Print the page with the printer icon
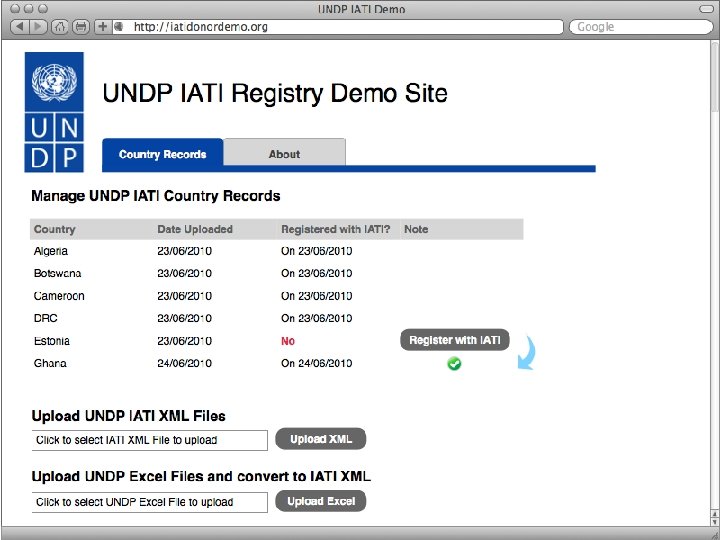The height and width of the screenshot is (540, 720). (x=81, y=27)
